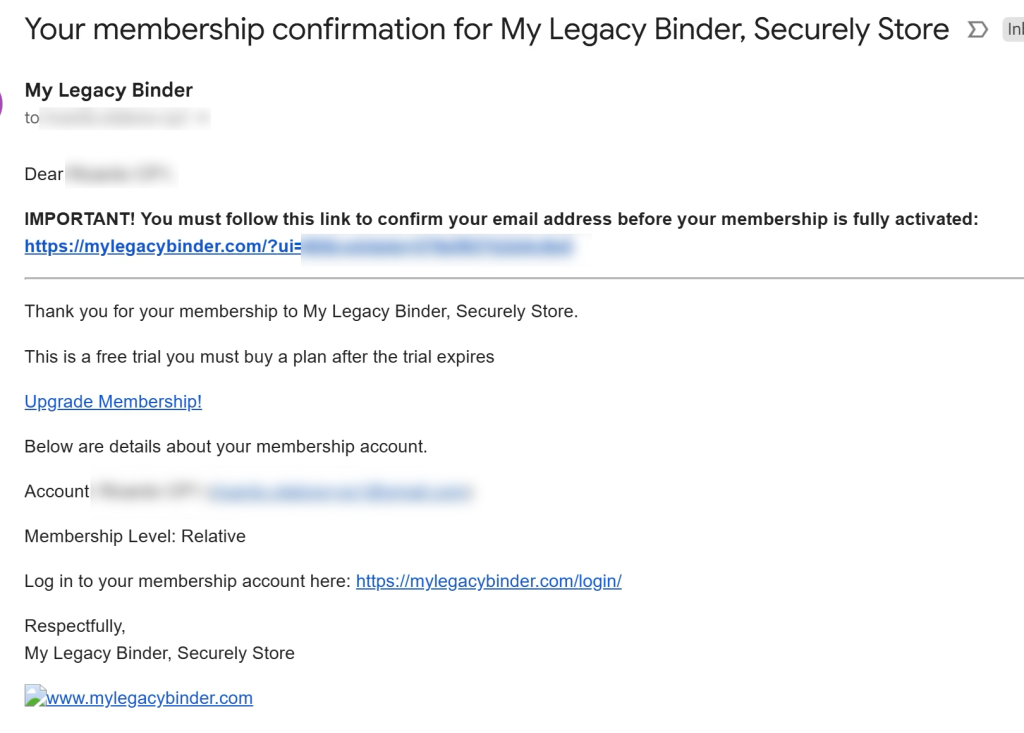Open the mylegacybinder.com/login/ link
1024x733 pixels.
pos(488,581)
